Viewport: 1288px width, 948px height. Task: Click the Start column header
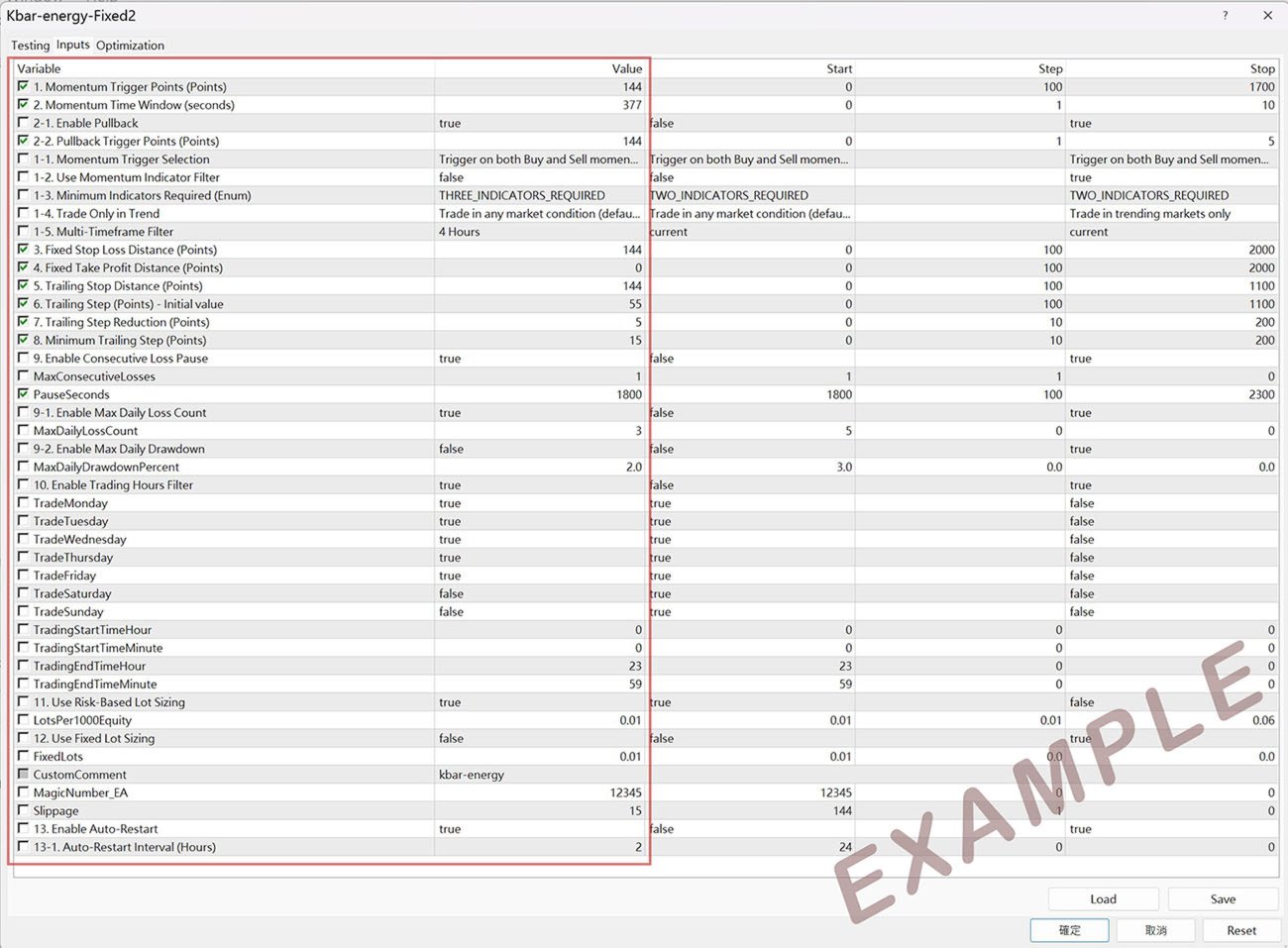point(751,68)
